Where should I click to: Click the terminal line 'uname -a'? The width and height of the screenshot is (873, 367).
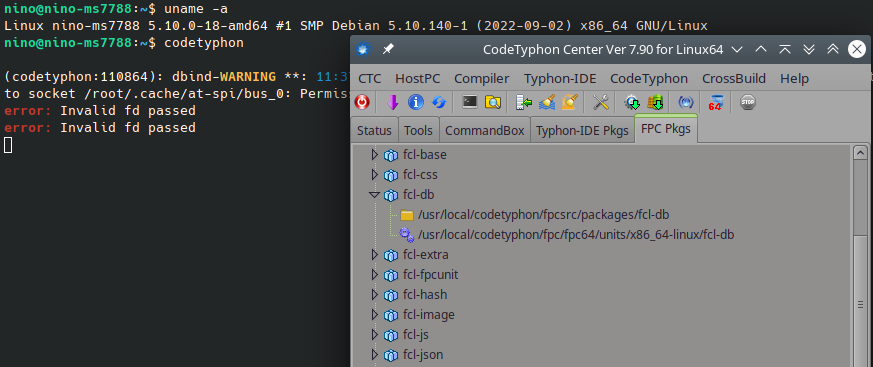195,8
